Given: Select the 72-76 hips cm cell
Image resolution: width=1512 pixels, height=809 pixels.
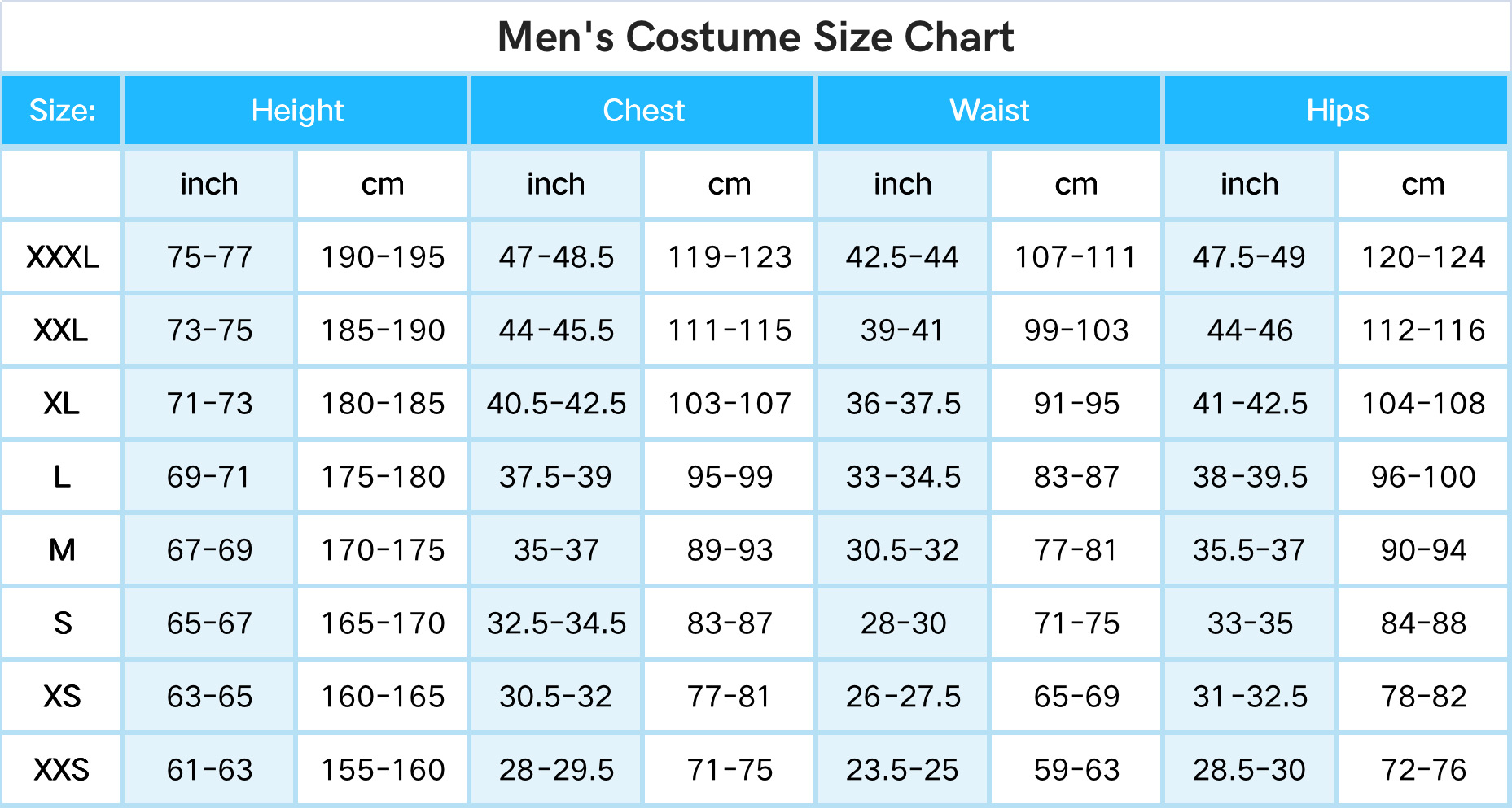Looking at the screenshot, I should click(1423, 770).
